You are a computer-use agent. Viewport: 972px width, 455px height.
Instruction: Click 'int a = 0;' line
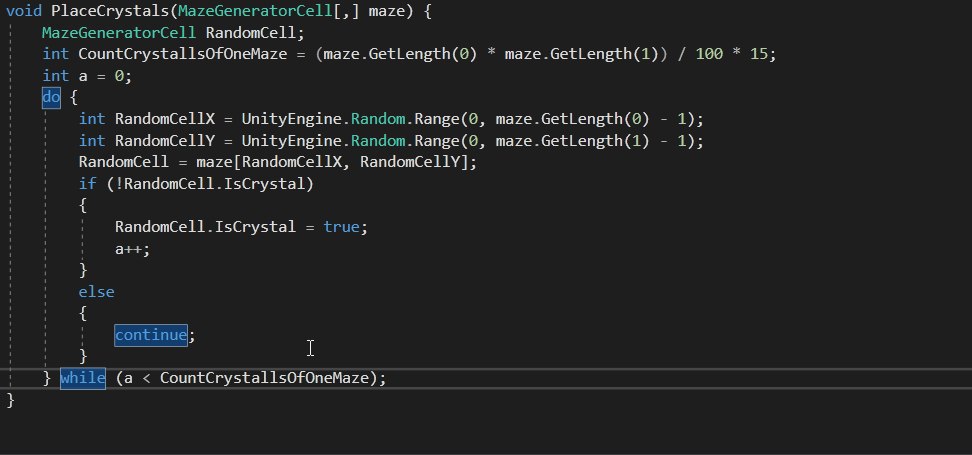click(x=87, y=76)
